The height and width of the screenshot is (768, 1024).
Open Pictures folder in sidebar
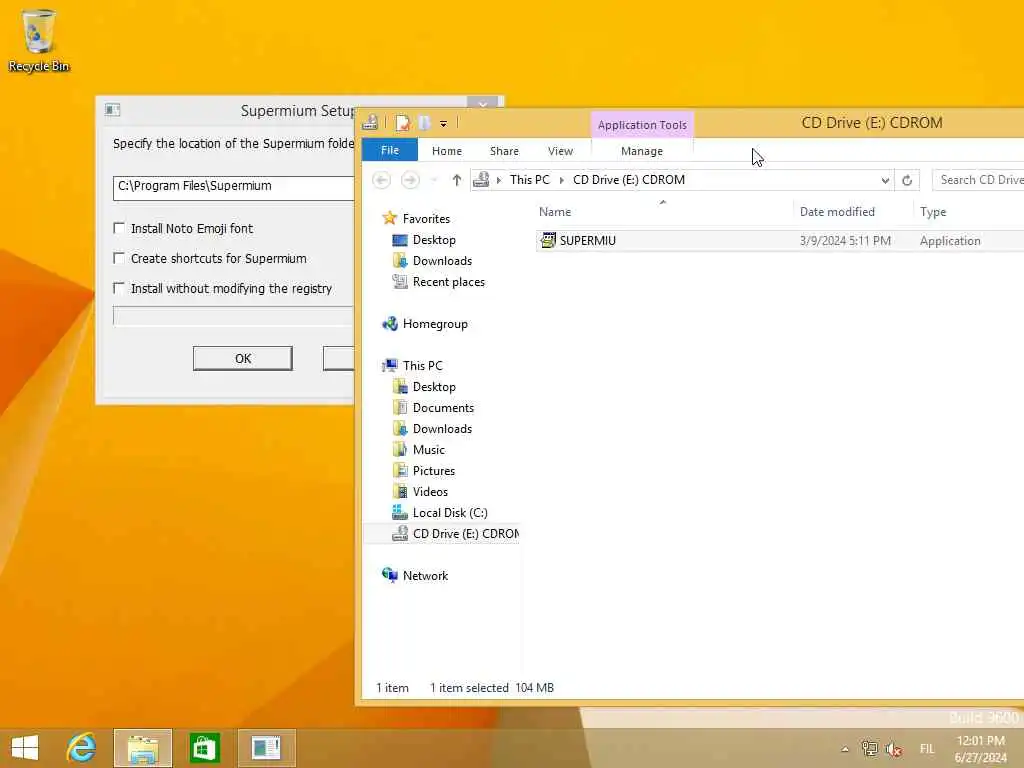pyautogui.click(x=434, y=470)
